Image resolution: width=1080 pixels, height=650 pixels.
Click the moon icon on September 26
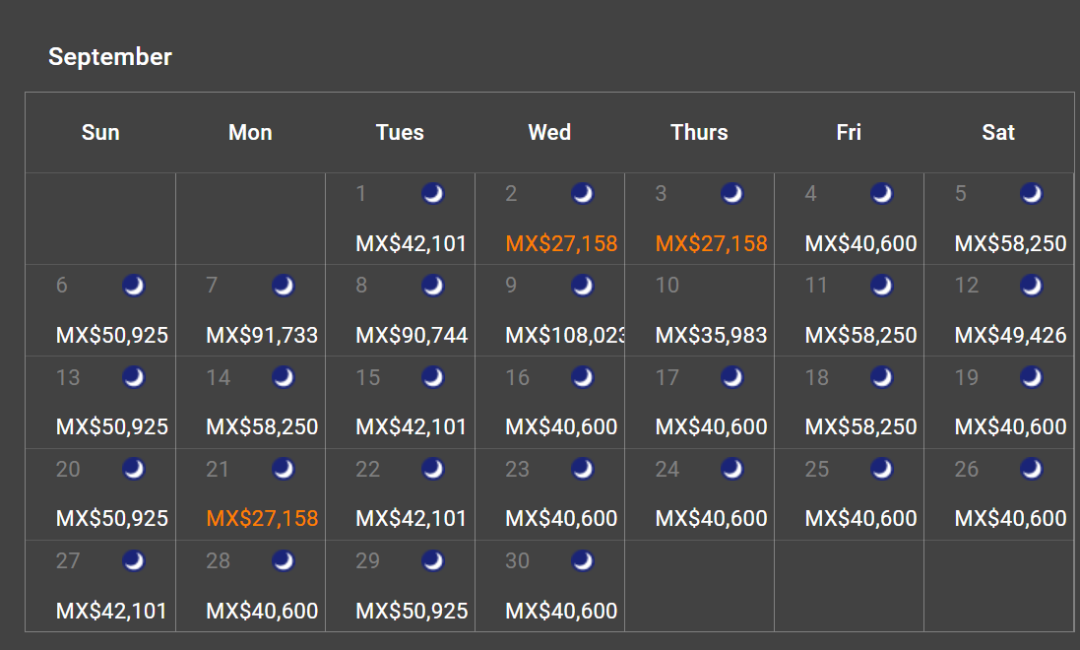[x=1031, y=469]
